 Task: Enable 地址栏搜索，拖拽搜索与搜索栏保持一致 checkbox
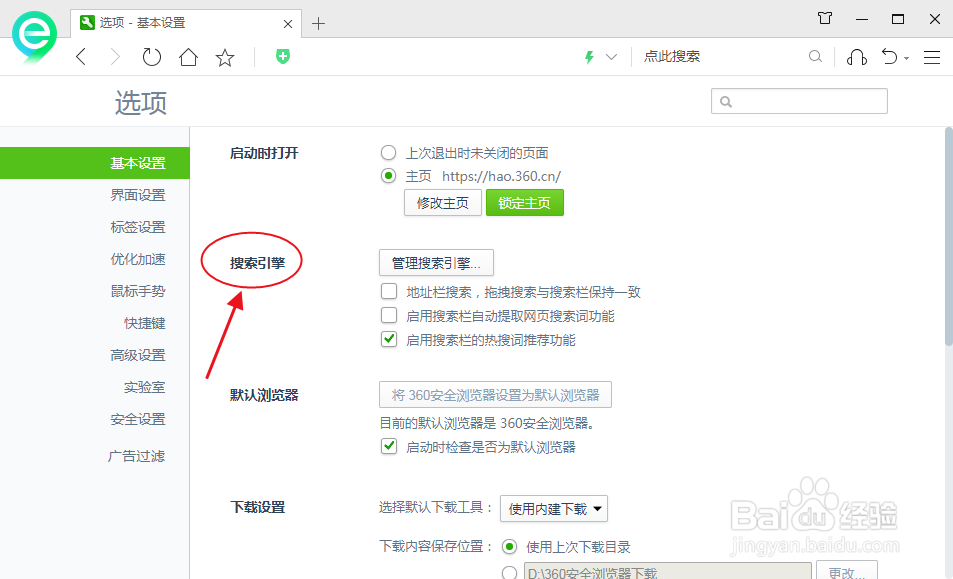pyautogui.click(x=389, y=292)
